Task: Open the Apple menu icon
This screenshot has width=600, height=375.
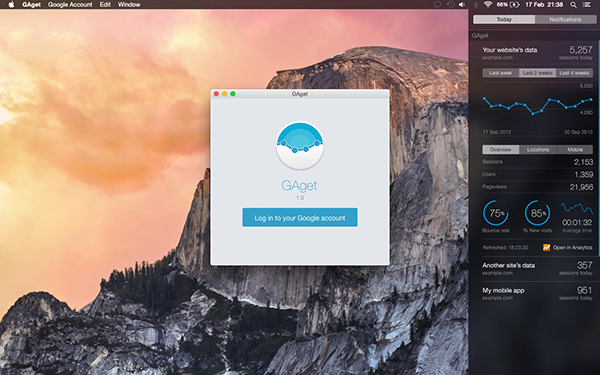Action: tap(11, 5)
